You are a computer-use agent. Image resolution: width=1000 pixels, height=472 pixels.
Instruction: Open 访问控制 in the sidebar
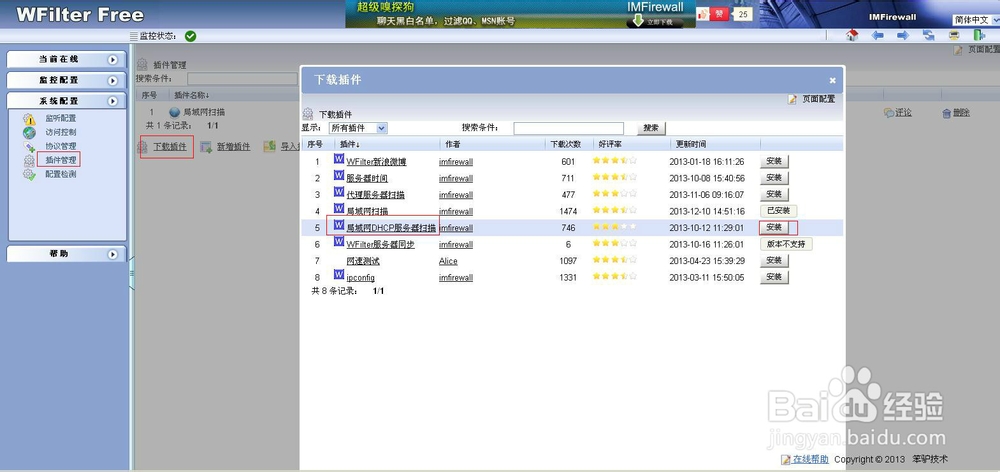61,133
